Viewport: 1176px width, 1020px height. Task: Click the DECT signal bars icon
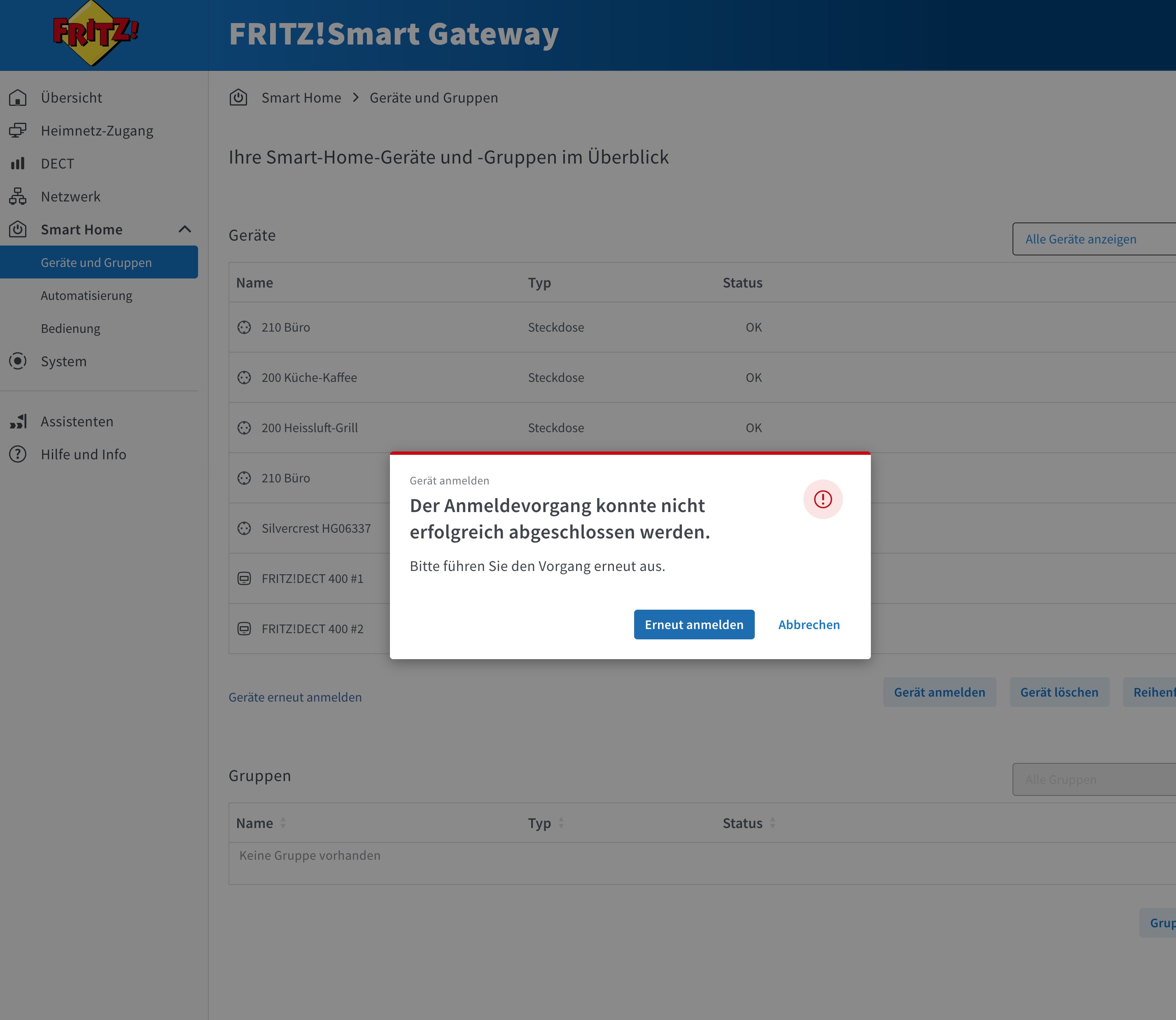pos(18,164)
